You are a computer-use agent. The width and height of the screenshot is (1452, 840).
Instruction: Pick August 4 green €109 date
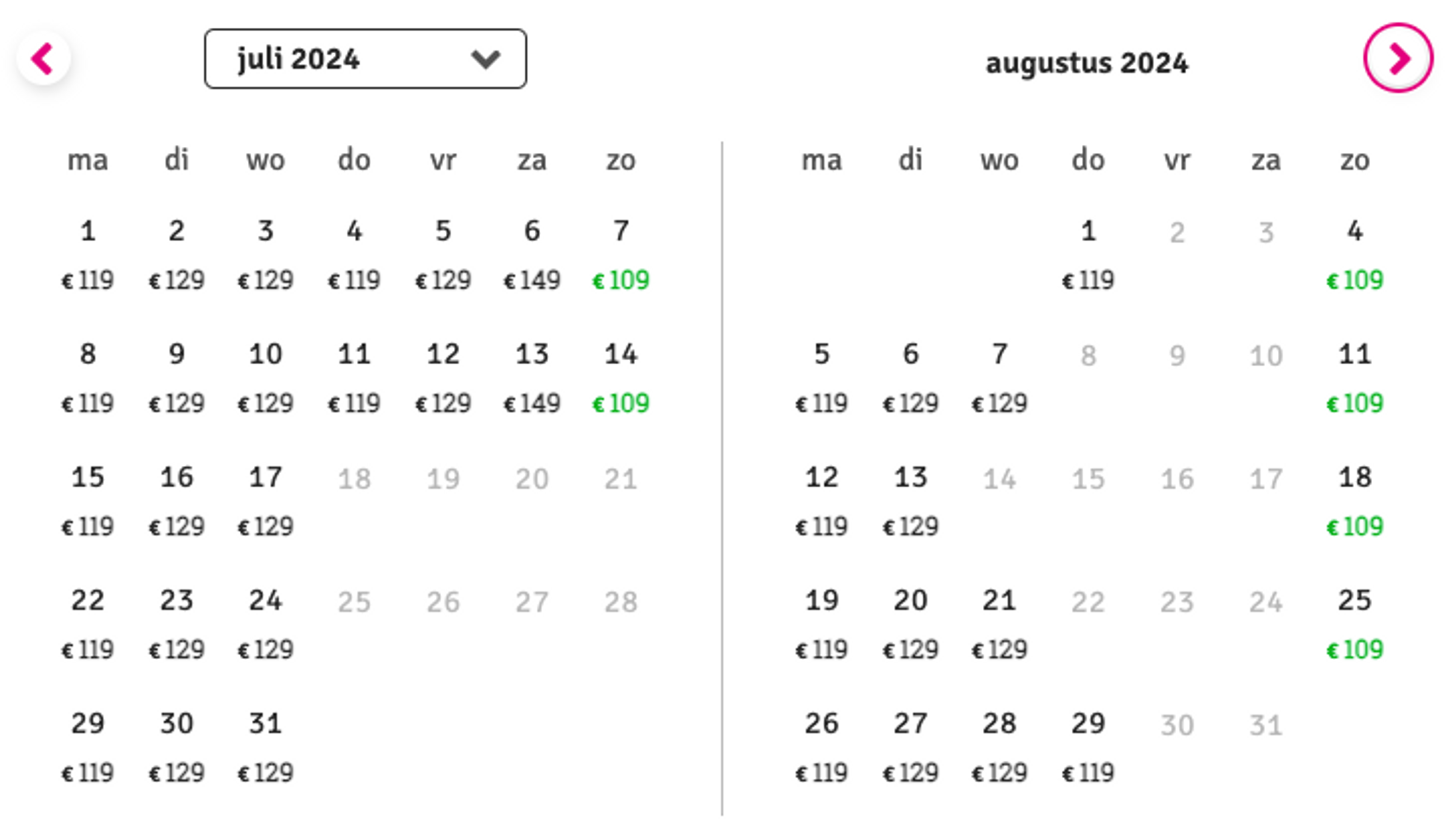(x=1354, y=256)
